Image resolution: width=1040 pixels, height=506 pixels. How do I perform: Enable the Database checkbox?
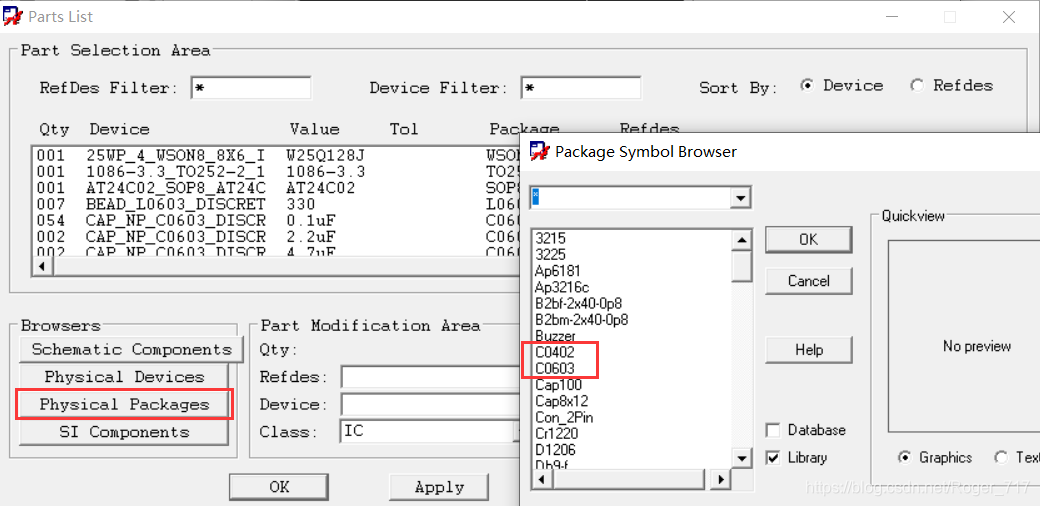(773, 430)
